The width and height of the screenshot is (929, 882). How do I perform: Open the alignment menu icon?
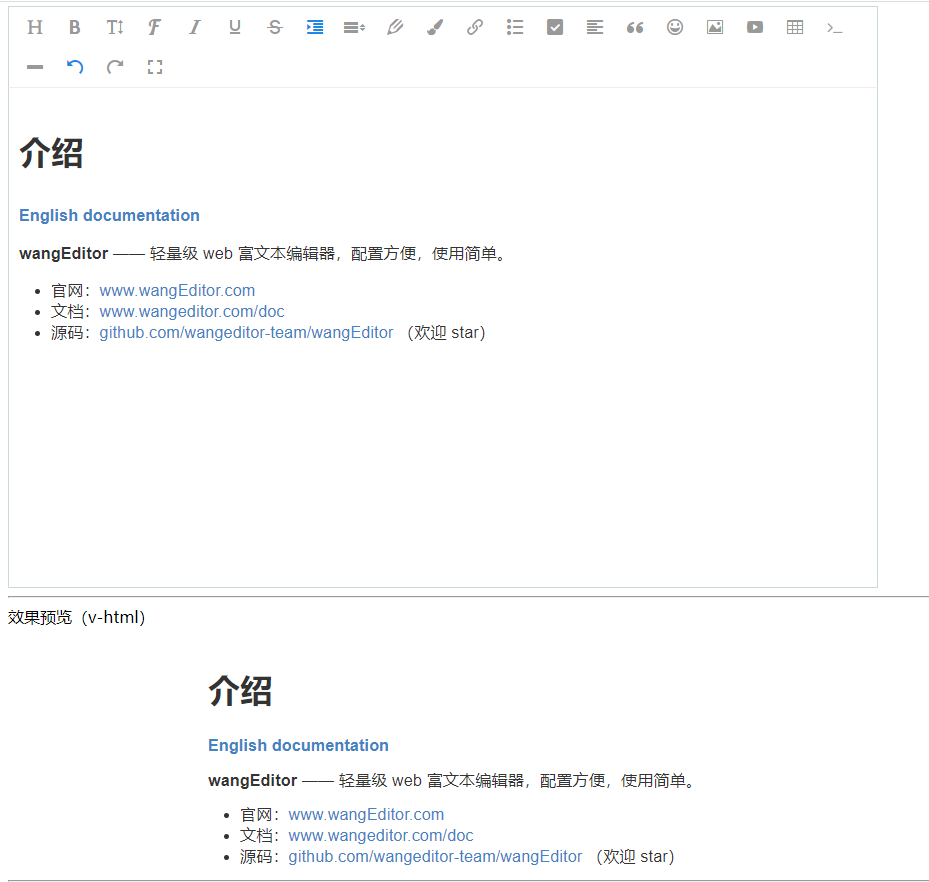point(594,27)
